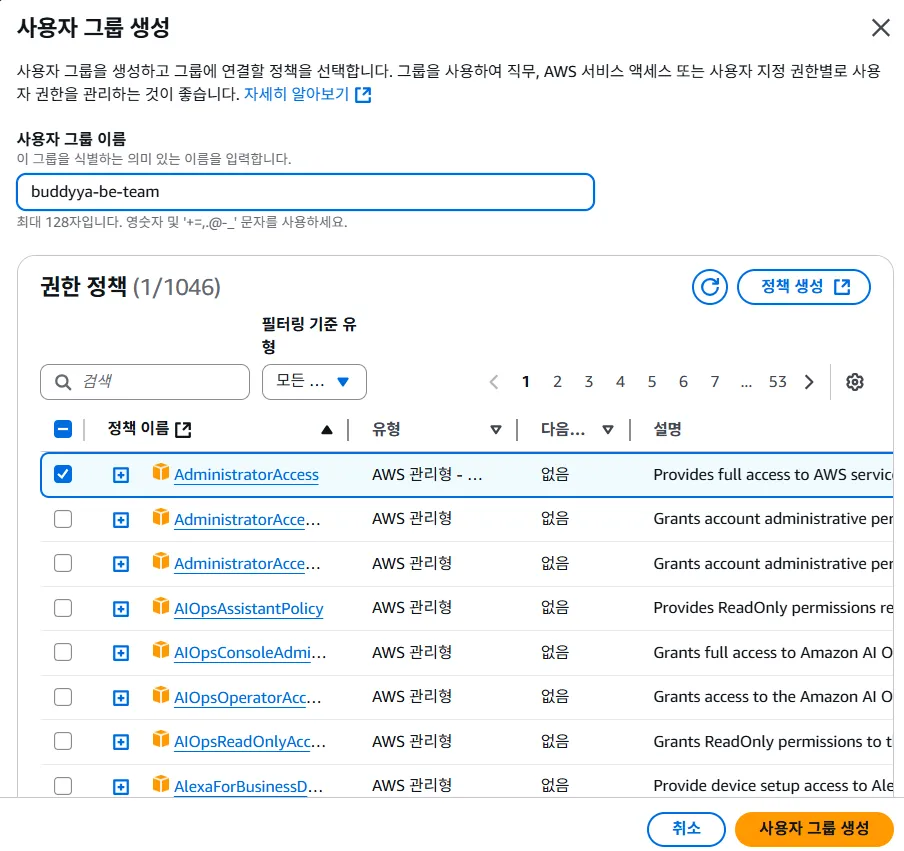Open table preferences gear icon

(x=854, y=382)
